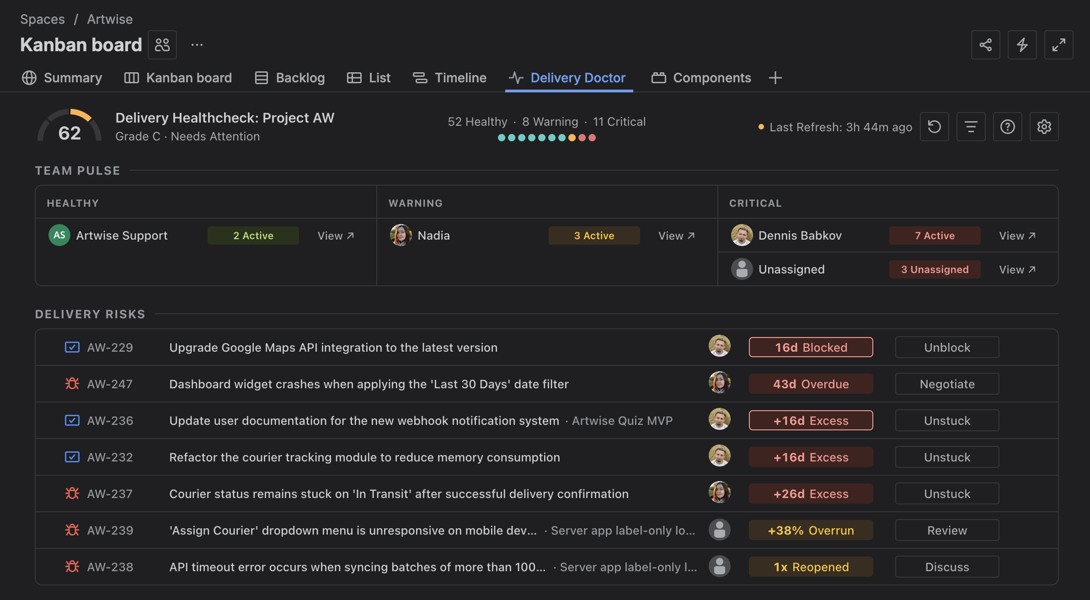Add a new tab with the plus button
The height and width of the screenshot is (600, 1090).
tap(775, 78)
